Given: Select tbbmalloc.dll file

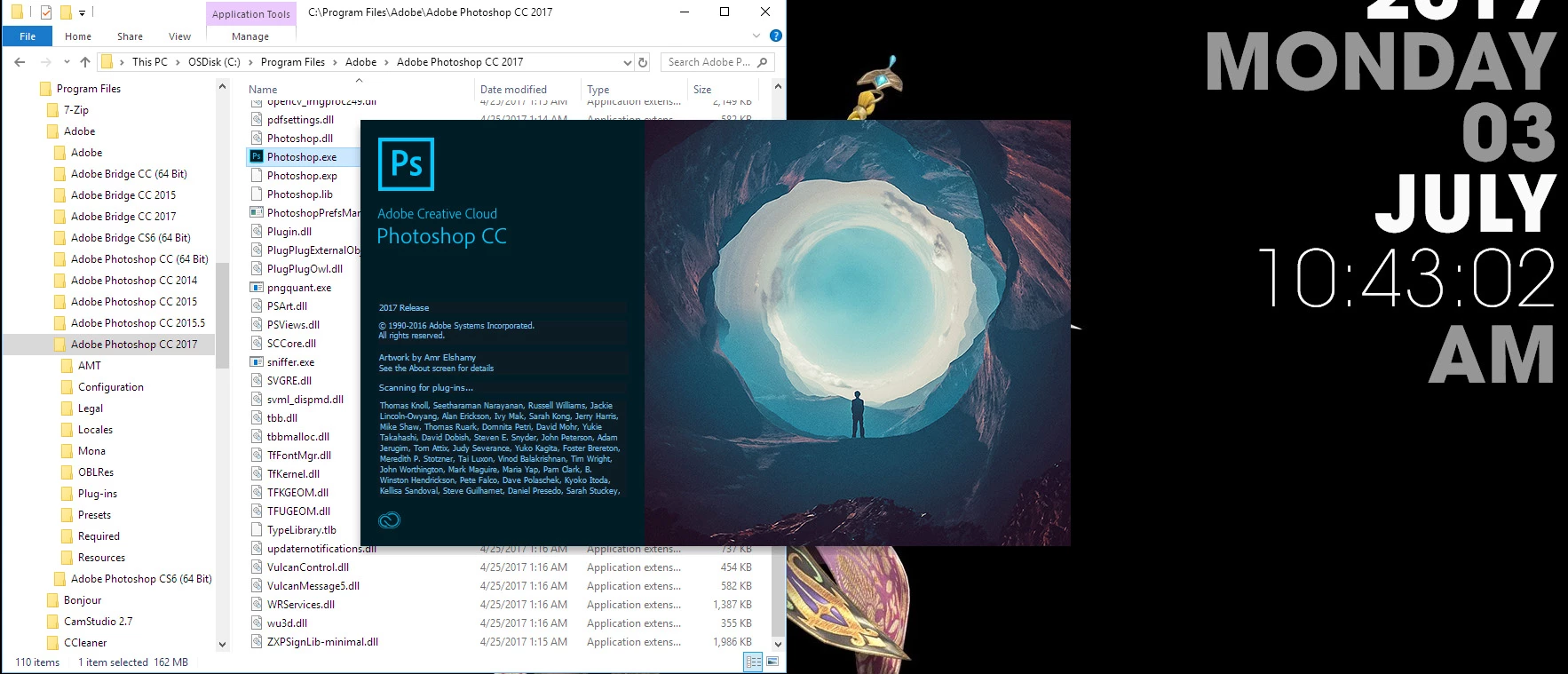Looking at the screenshot, I should coord(298,437).
